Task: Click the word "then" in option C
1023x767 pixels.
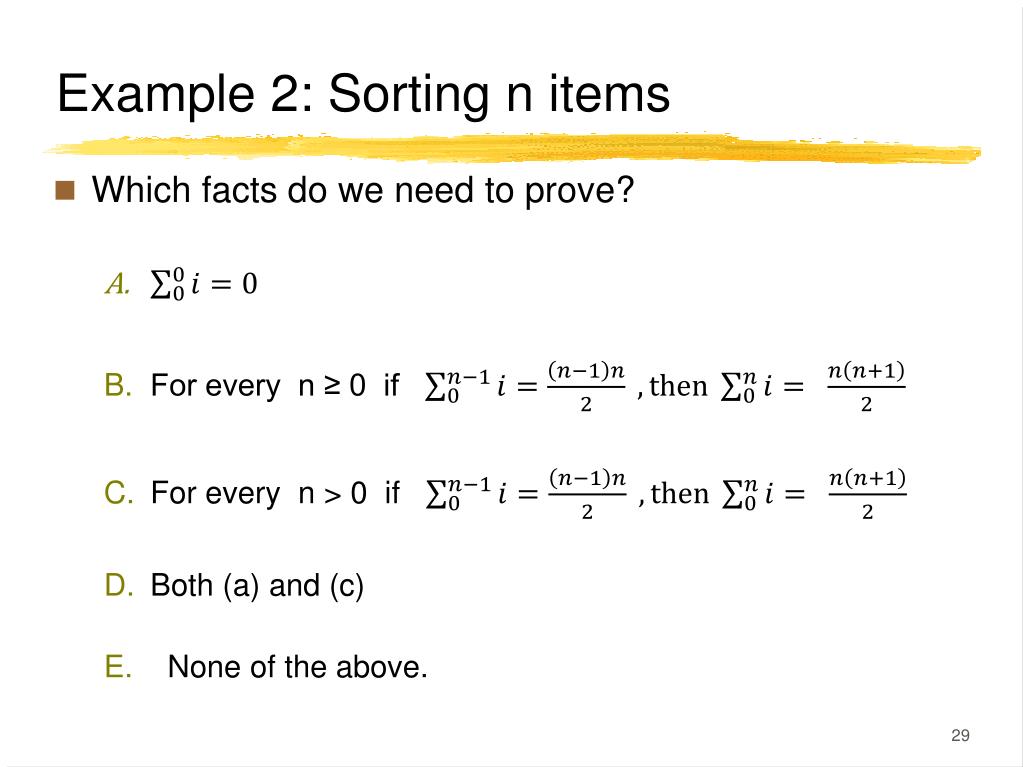Action: (679, 494)
